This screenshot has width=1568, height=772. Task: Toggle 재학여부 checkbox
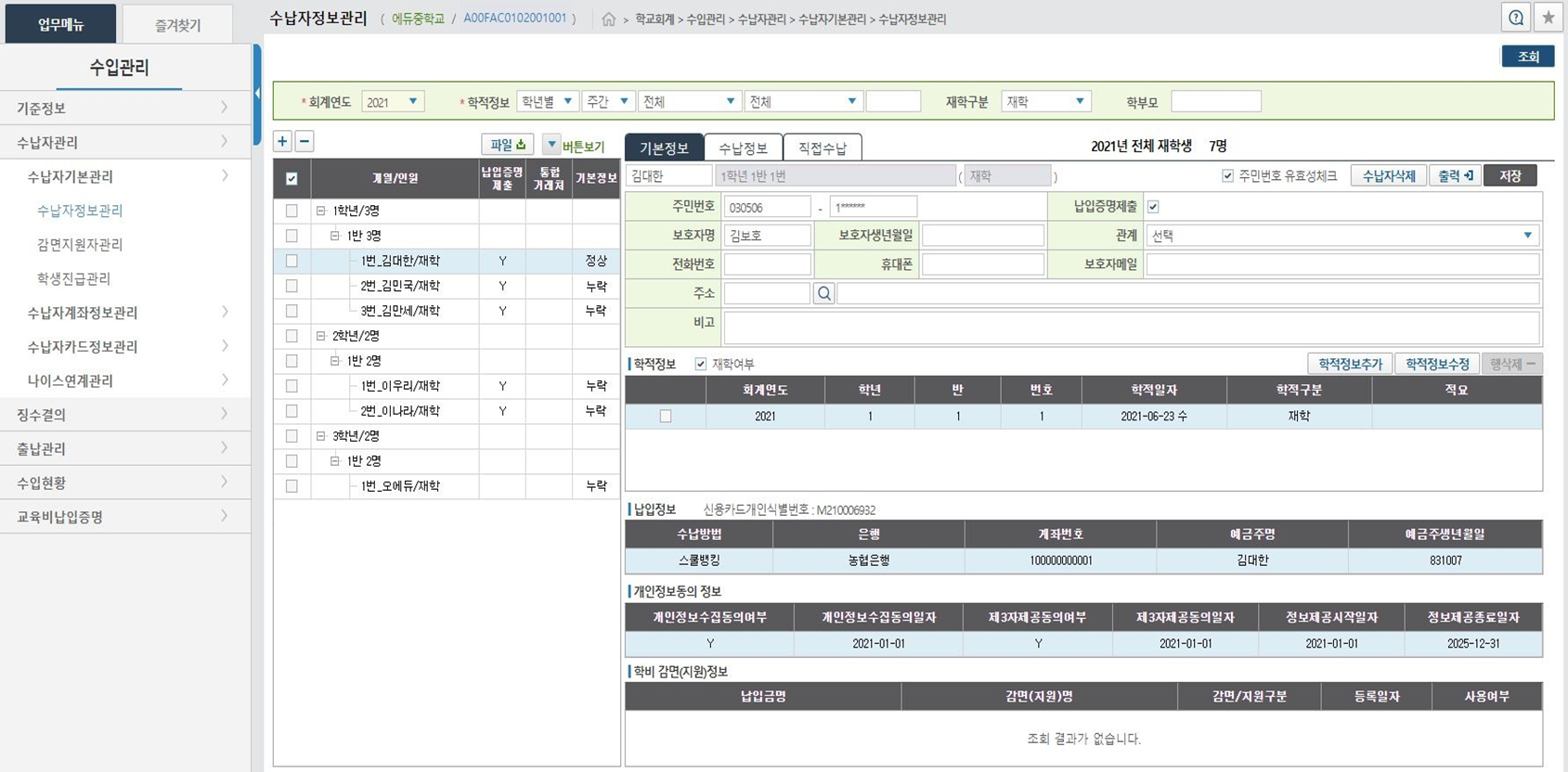[x=701, y=364]
